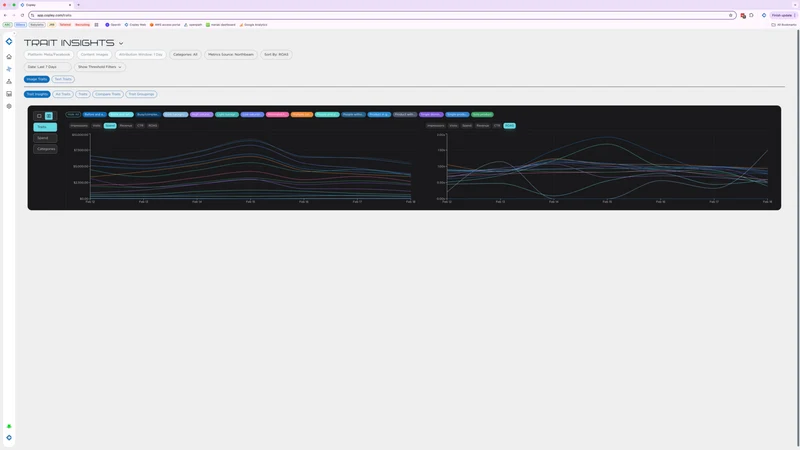Open the Date: Last 7 Days picker
The width and height of the screenshot is (800, 450).
(47, 67)
